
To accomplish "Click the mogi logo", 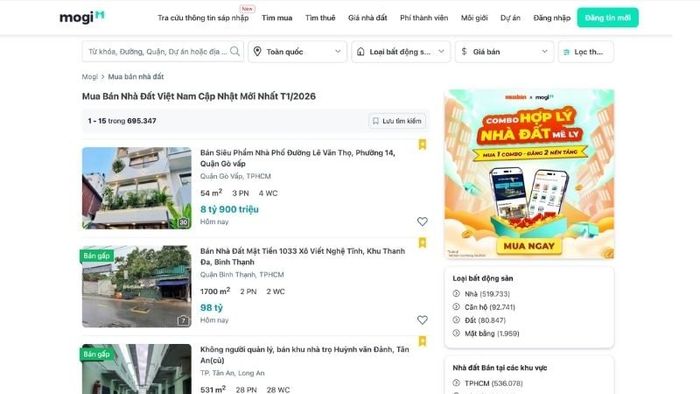I will (x=82, y=17).
